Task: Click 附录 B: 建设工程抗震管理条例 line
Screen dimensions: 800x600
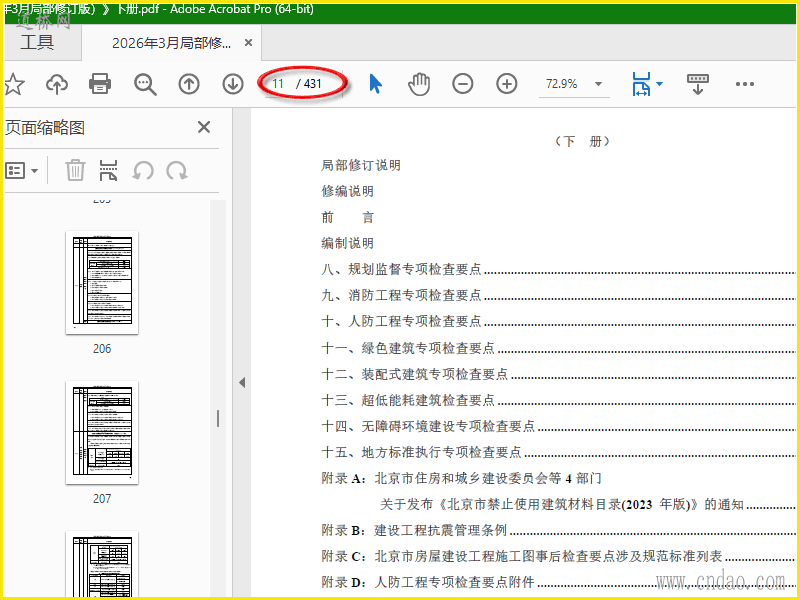Action: pyautogui.click(x=558, y=530)
